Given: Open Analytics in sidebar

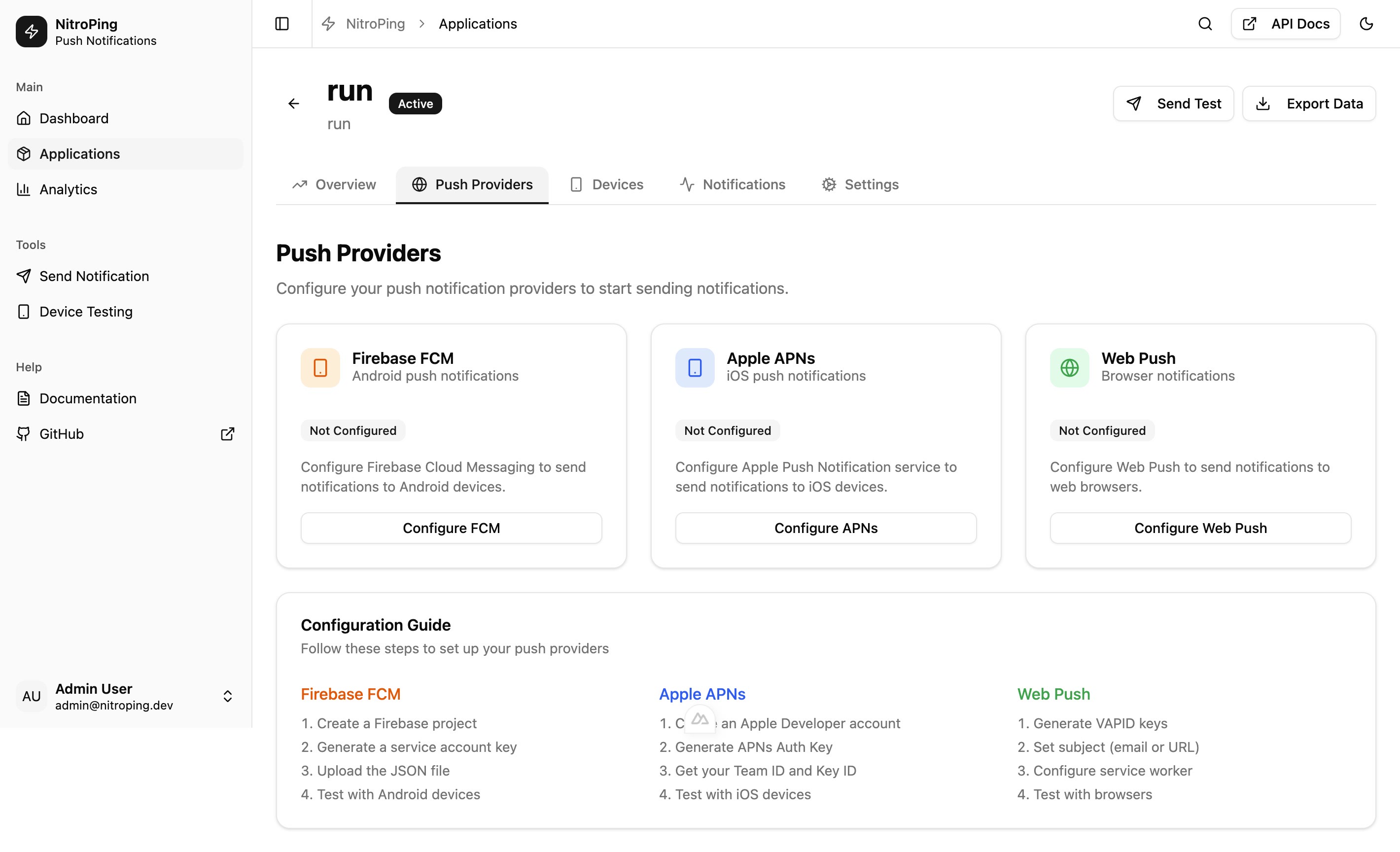Looking at the screenshot, I should [126, 189].
